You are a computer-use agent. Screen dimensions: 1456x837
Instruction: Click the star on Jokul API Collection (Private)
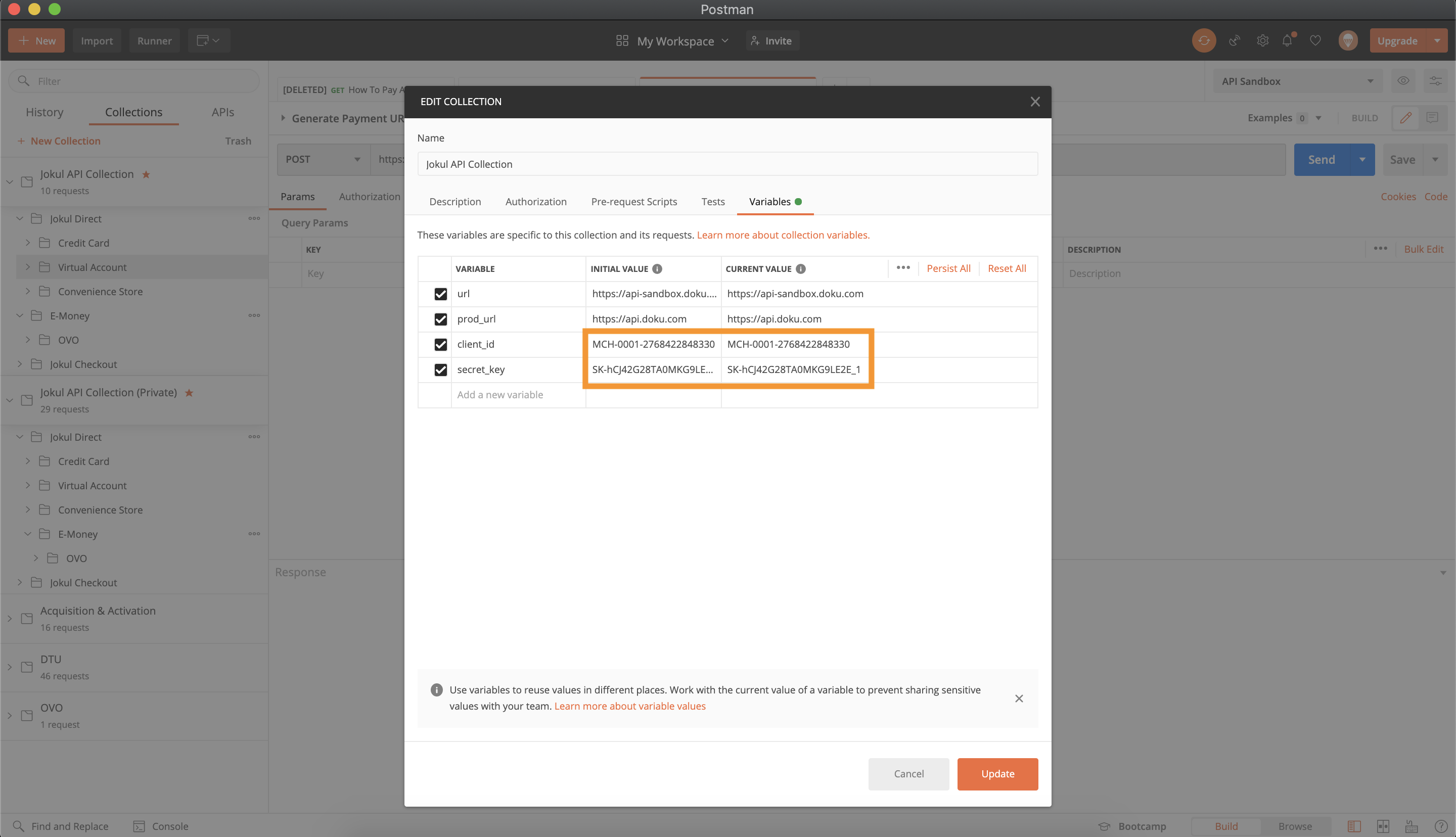(189, 393)
